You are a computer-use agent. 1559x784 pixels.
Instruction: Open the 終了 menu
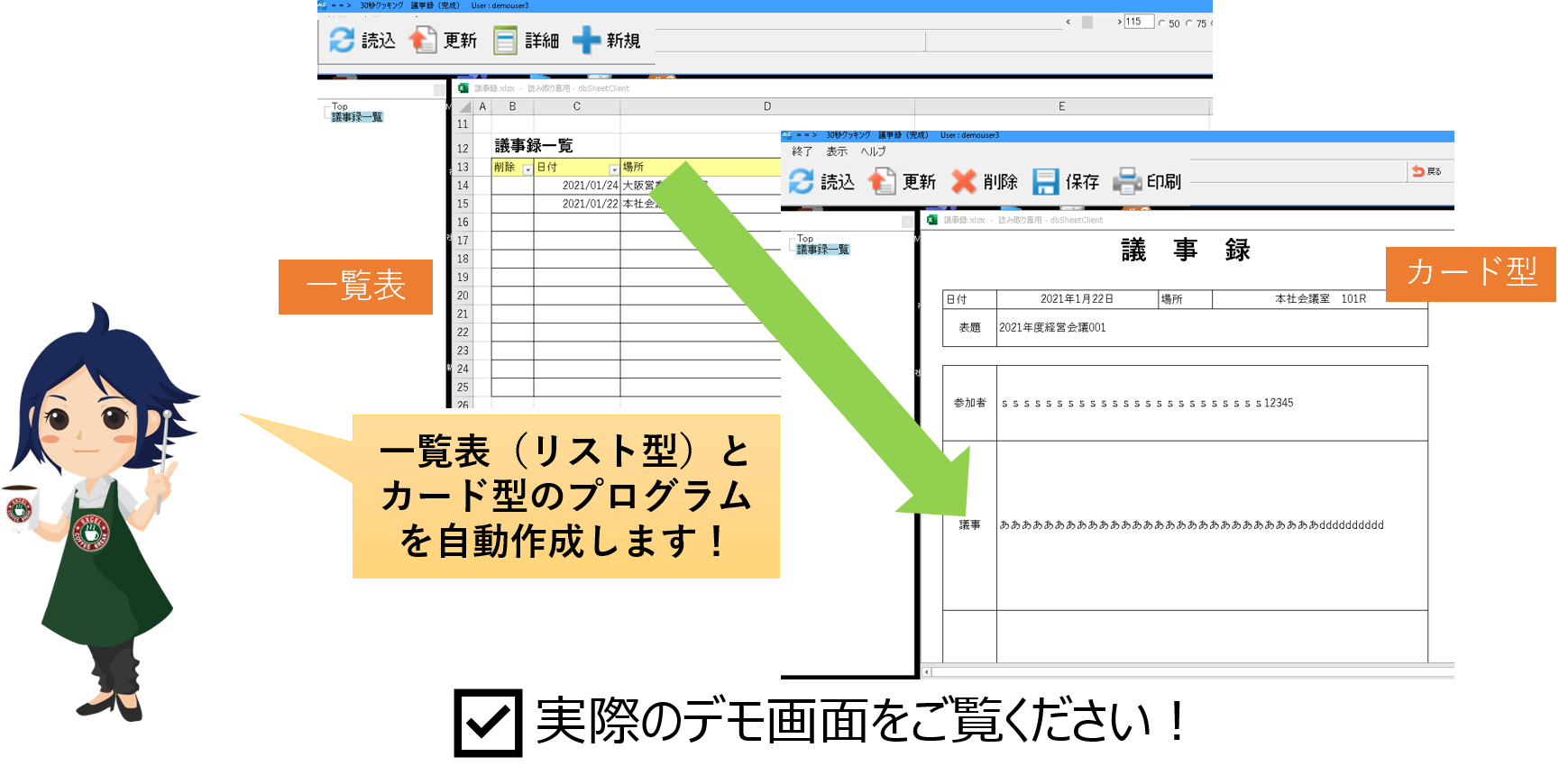coord(802,151)
